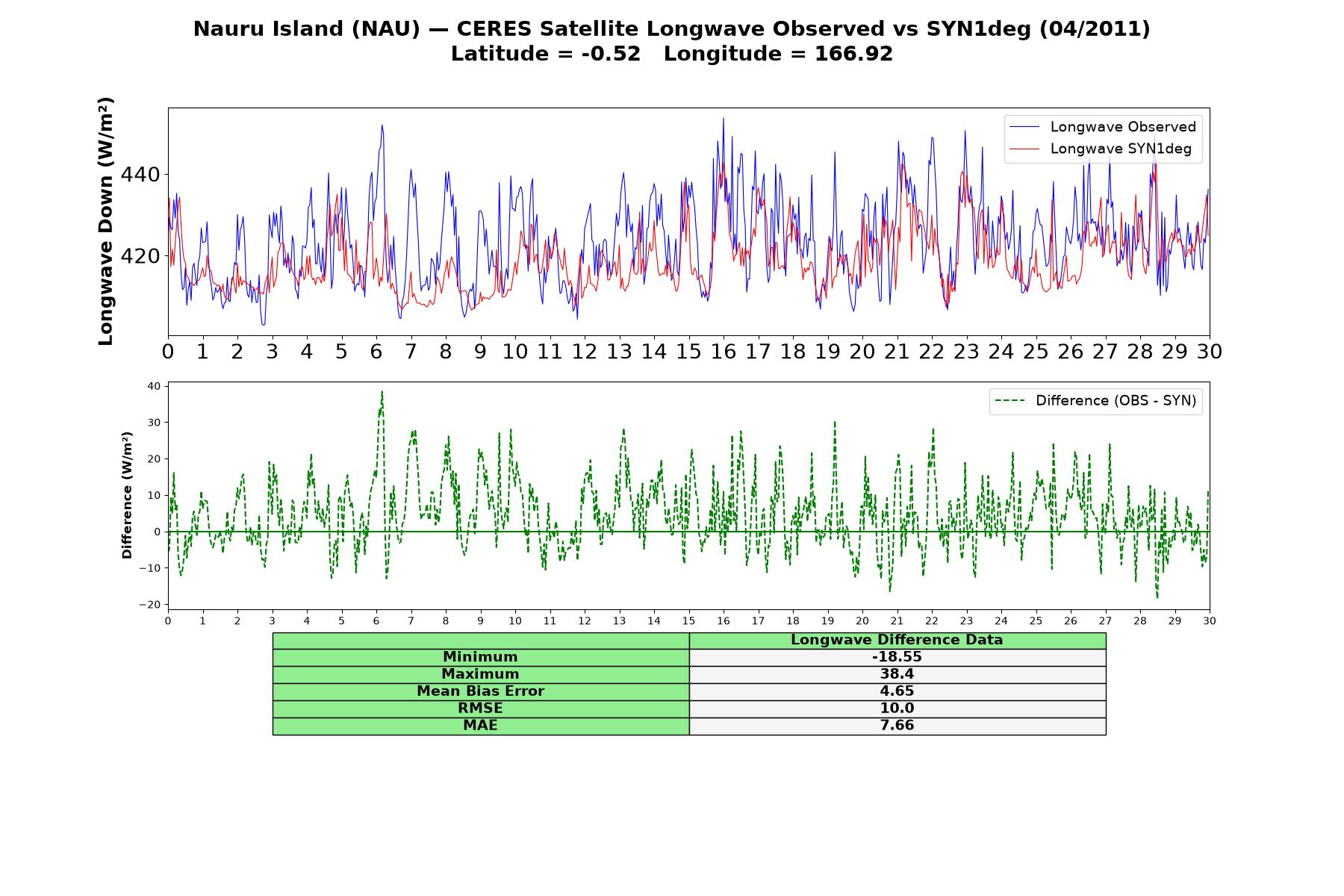Click the Latitude and Longitude subtitle text

coord(672,54)
